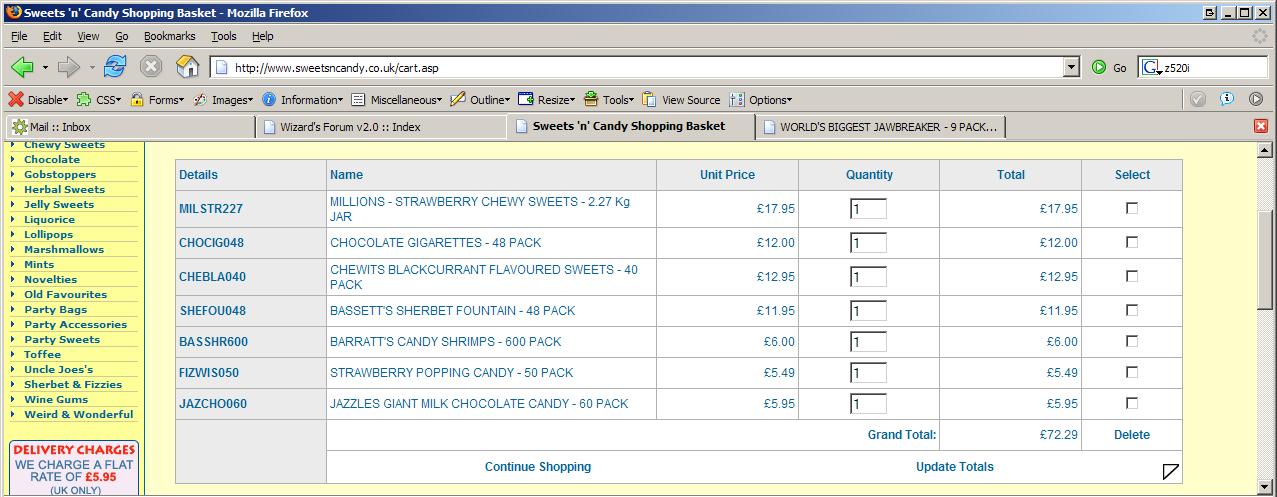1277x497 pixels.
Task: Click the grey arrow circle icon at developer toolbar end
Action: click(1256, 99)
